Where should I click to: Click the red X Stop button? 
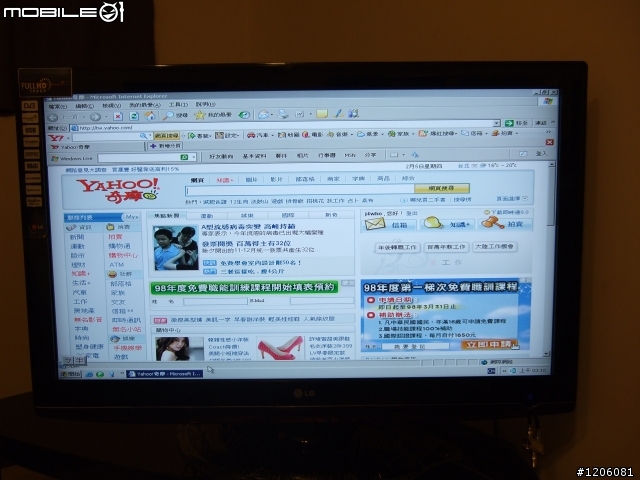pyautogui.click(x=118, y=116)
